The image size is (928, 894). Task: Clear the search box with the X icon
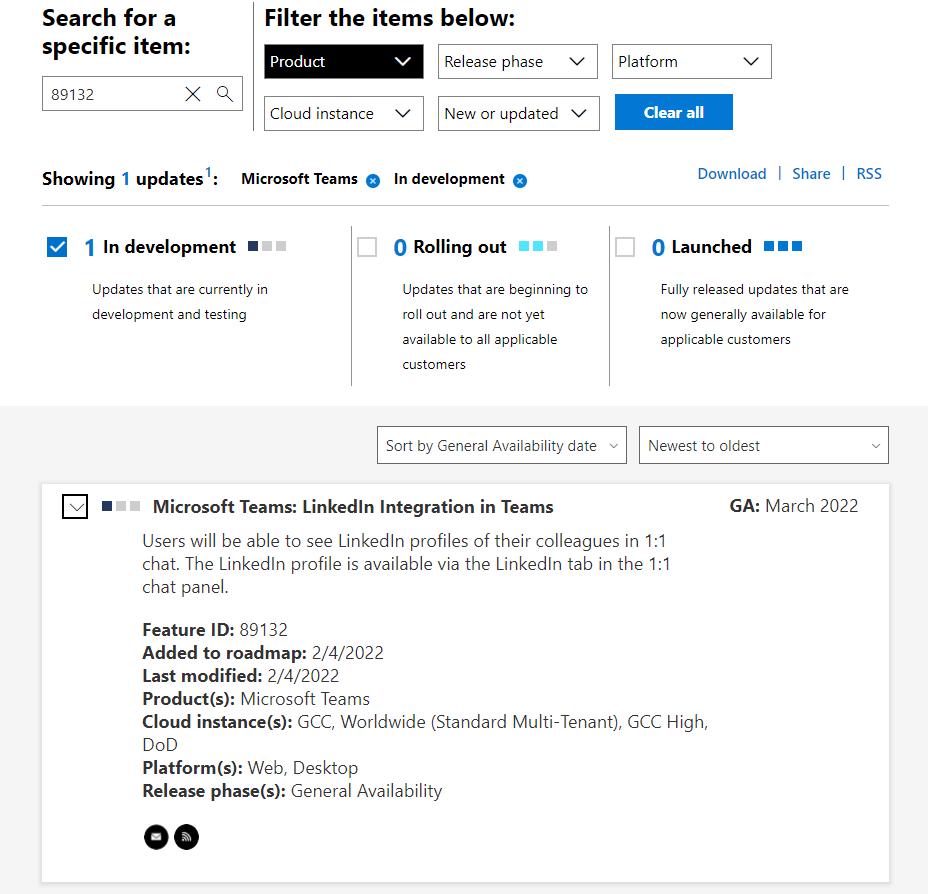192,94
